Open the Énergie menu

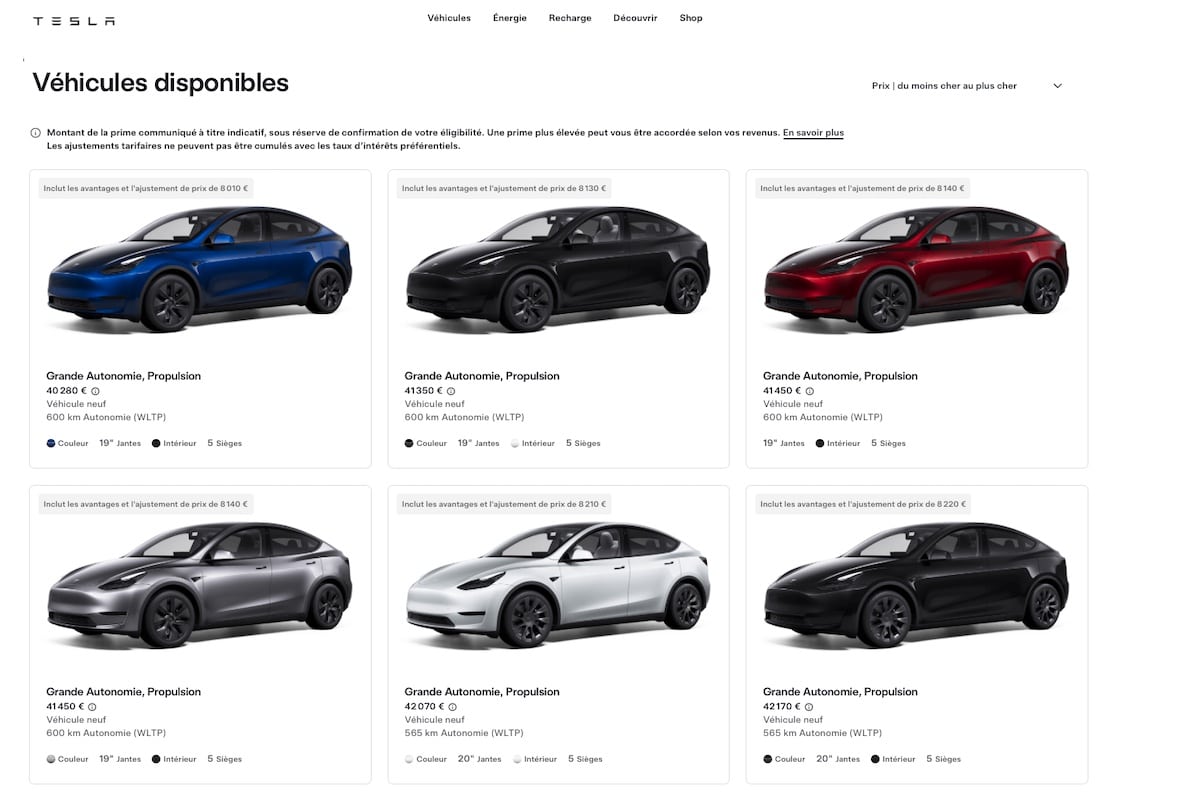[510, 18]
